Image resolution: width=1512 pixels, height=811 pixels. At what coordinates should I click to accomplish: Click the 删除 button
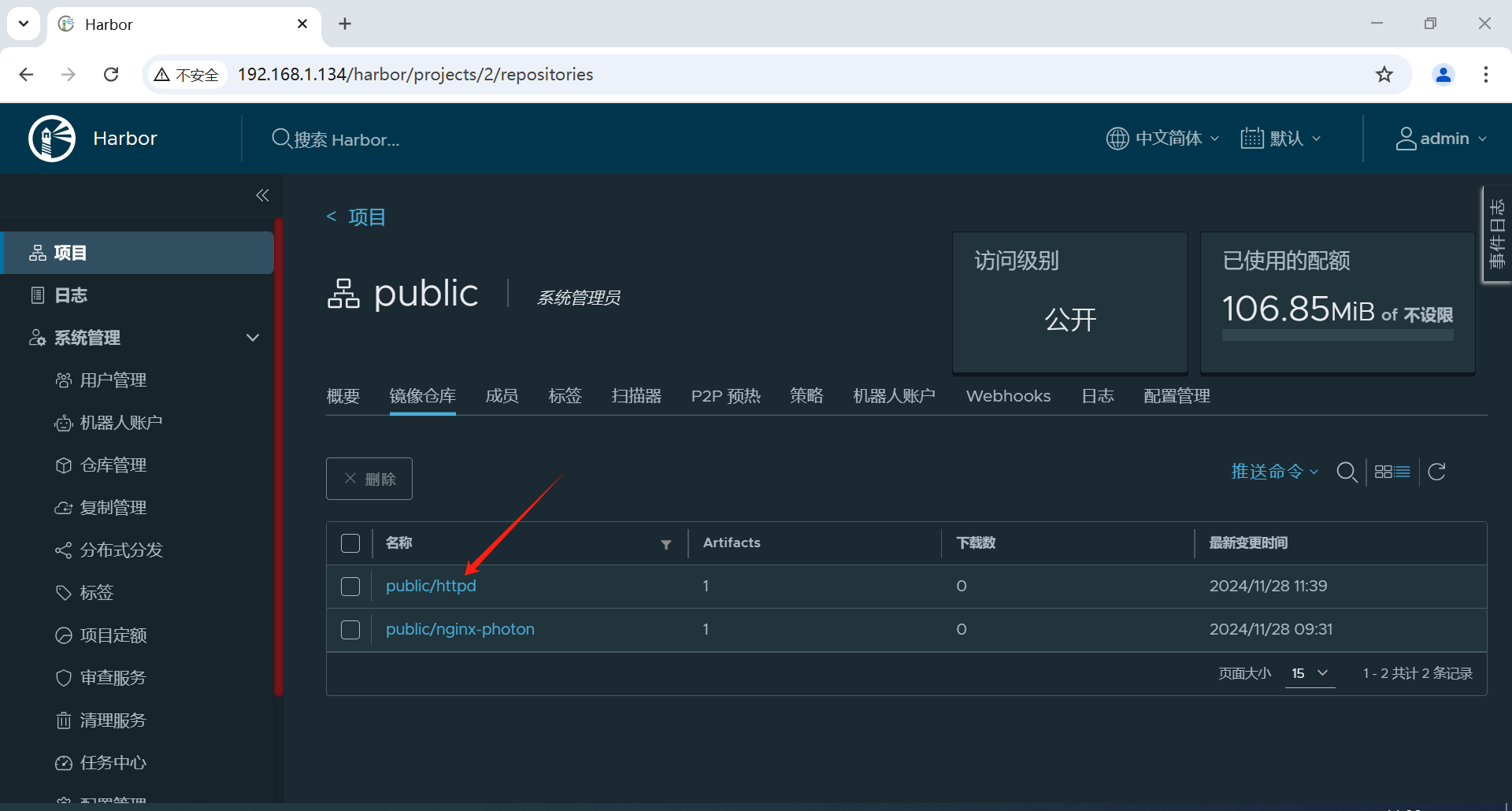pos(369,479)
